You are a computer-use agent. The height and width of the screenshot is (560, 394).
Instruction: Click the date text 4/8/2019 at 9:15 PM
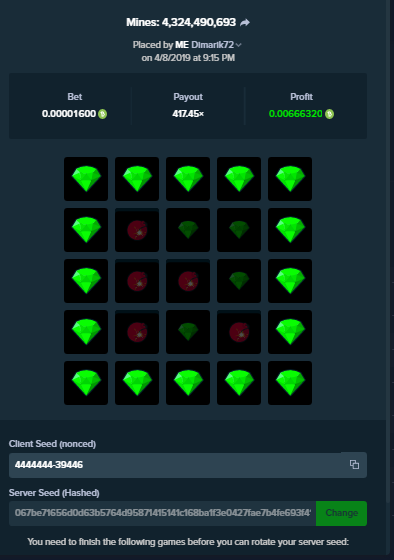coord(194,58)
